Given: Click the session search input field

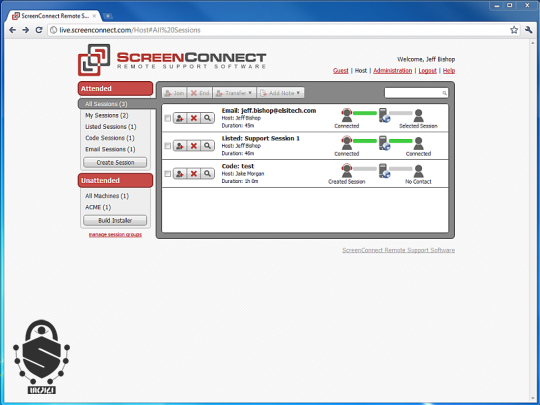Looking at the screenshot, I should click(416, 93).
